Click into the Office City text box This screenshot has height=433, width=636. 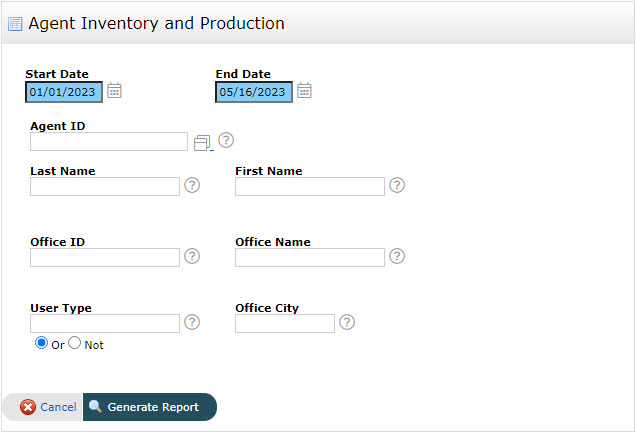[x=285, y=323]
